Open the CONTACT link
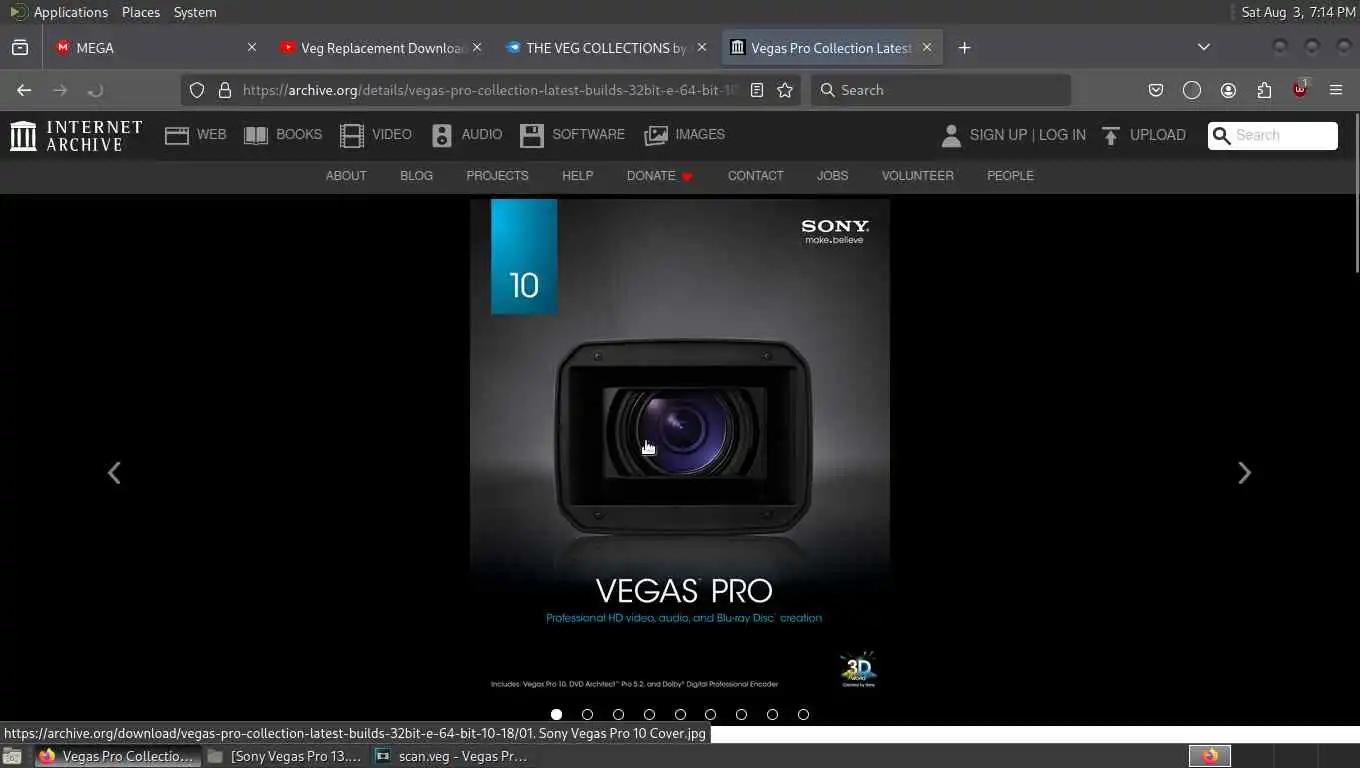 pos(755,176)
